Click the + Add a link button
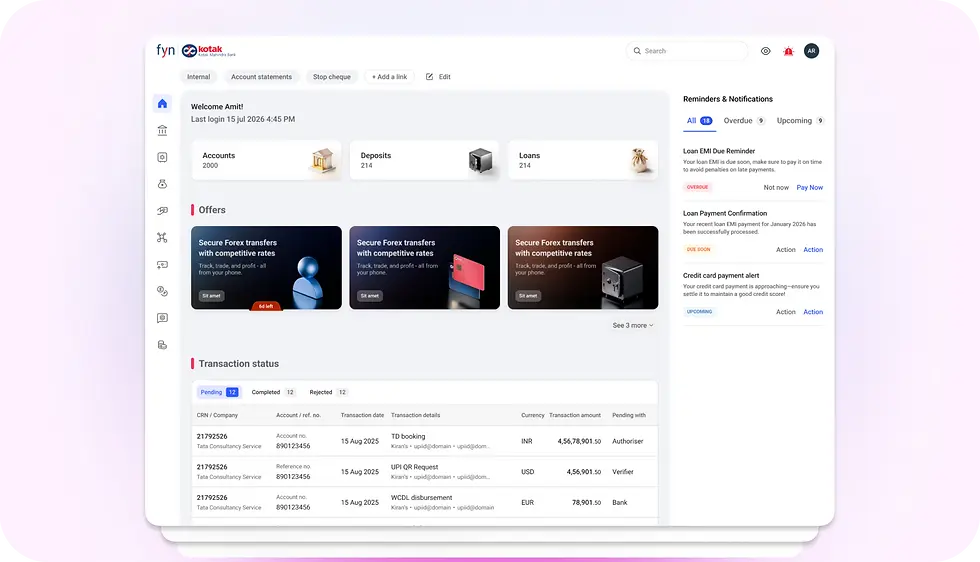Viewport: 980px width, 562px height. (389, 77)
